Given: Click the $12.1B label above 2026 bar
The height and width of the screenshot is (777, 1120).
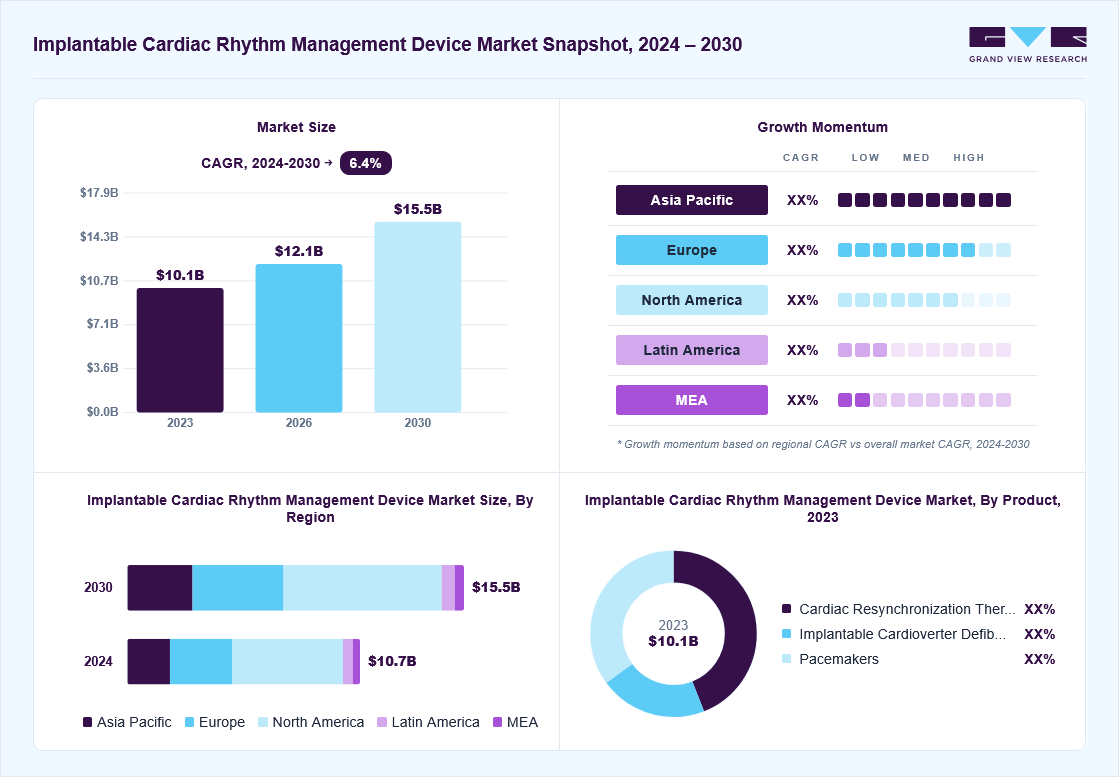Looking at the screenshot, I should (x=299, y=251).
